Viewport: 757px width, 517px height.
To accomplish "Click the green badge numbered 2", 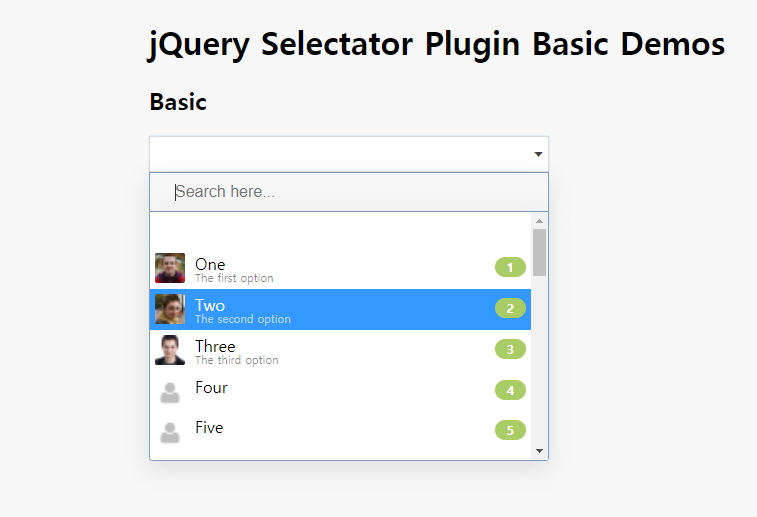I will 510,308.
